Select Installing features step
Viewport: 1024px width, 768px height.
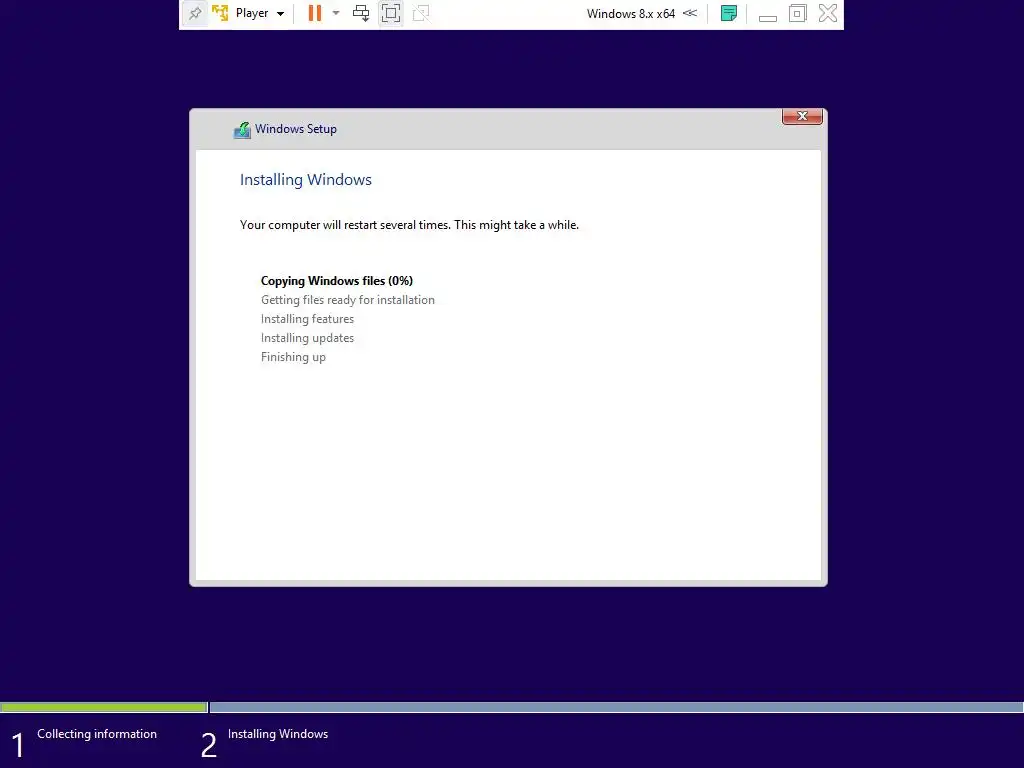point(308,319)
